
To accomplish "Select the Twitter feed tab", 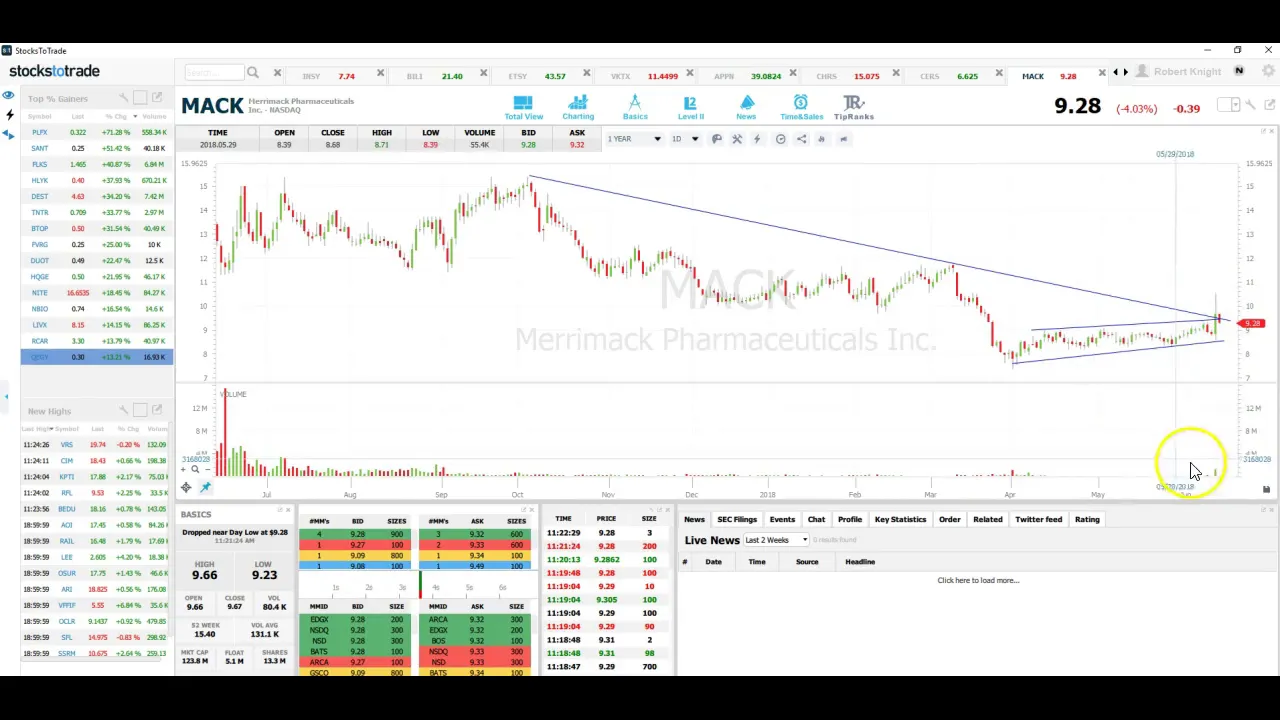I will pos(1038,519).
